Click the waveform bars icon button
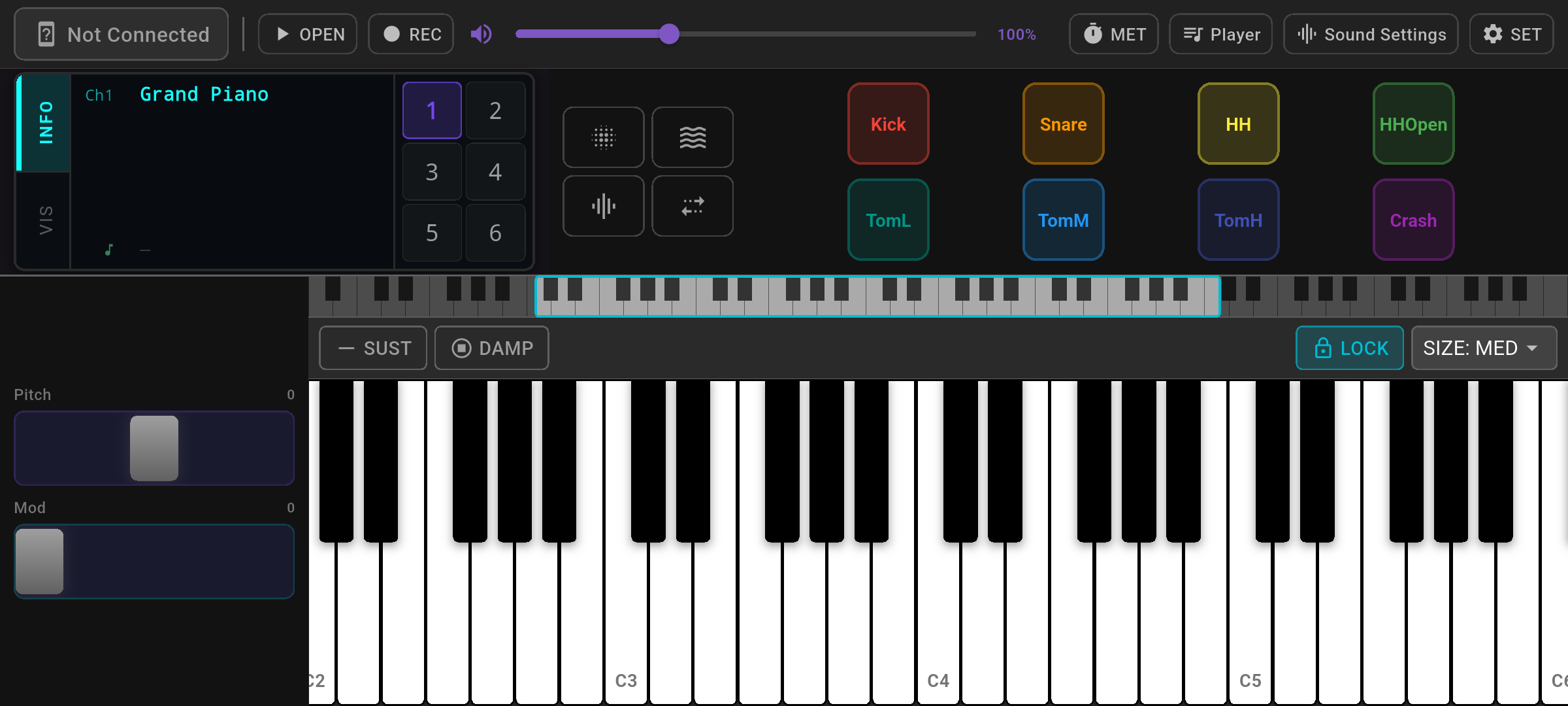The image size is (1568, 706). (x=603, y=206)
